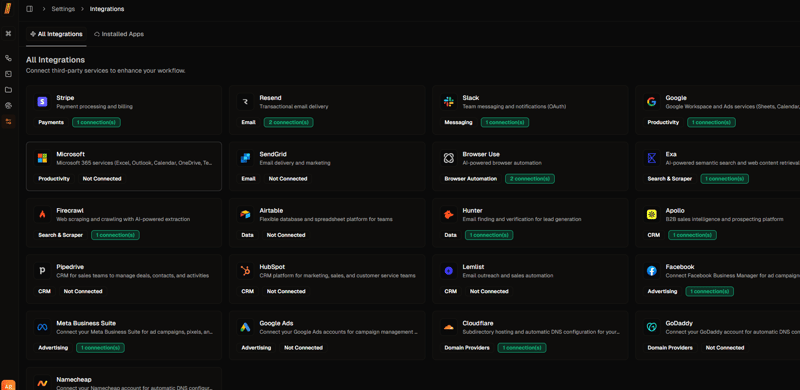Click the Google Ads logo icon
This screenshot has height=390, width=800.
click(245, 327)
